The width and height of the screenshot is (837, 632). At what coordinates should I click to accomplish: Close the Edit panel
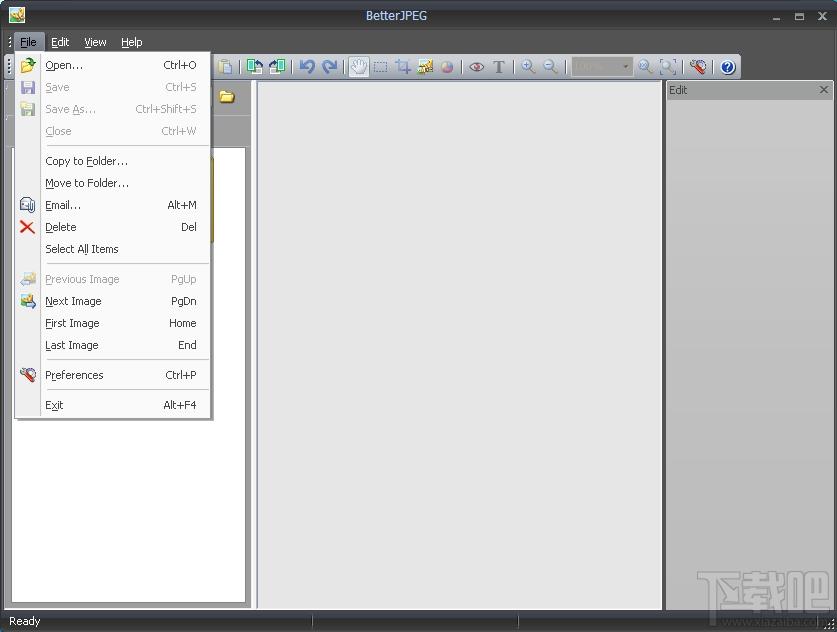[x=824, y=90]
